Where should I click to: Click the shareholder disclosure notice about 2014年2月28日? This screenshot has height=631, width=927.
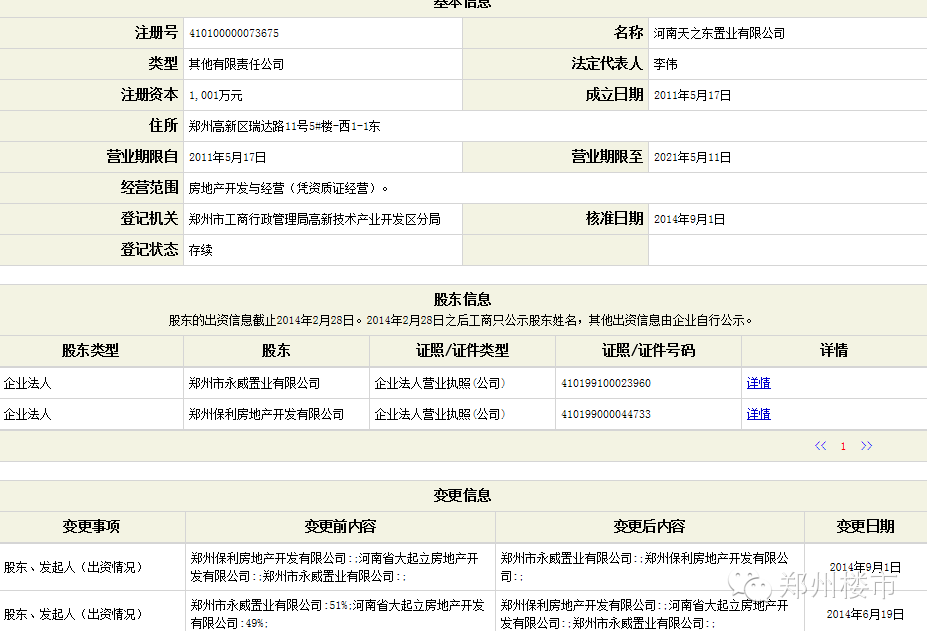click(x=461, y=321)
